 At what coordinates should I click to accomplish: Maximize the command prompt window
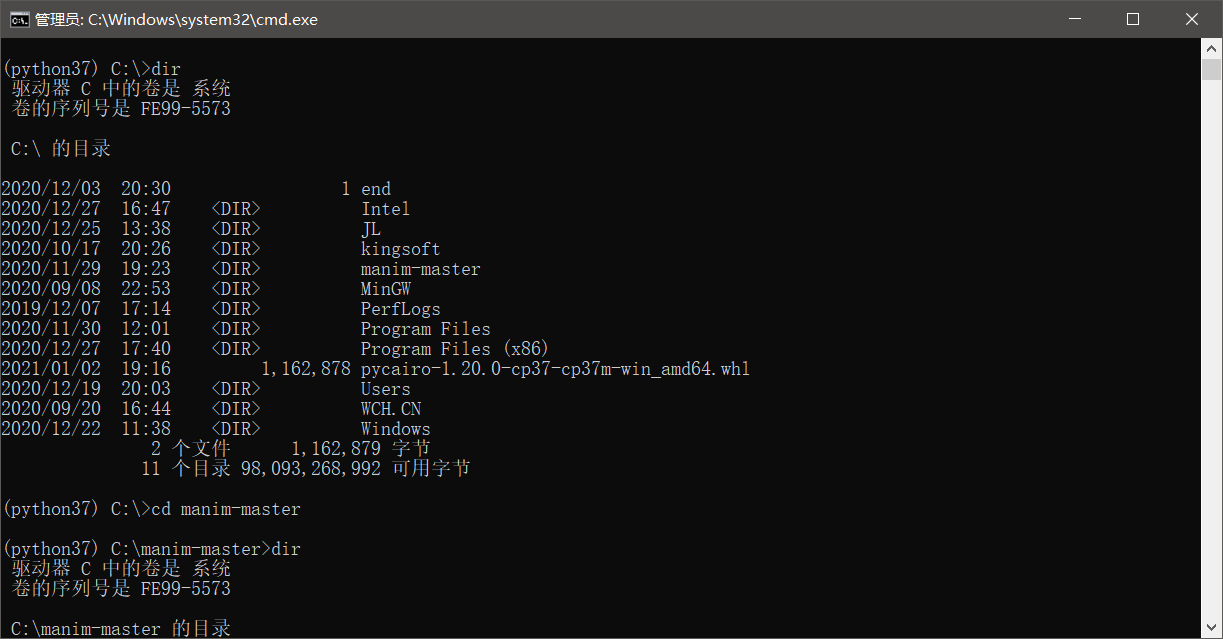[x=1133, y=19]
